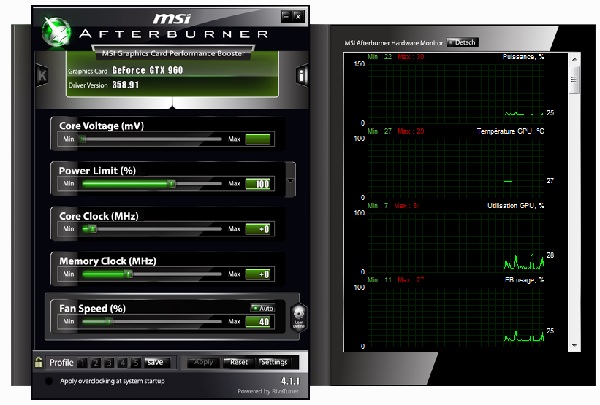The height and width of the screenshot is (405, 600).
Task: Enable apply overclocking at system startup
Action: point(49,381)
